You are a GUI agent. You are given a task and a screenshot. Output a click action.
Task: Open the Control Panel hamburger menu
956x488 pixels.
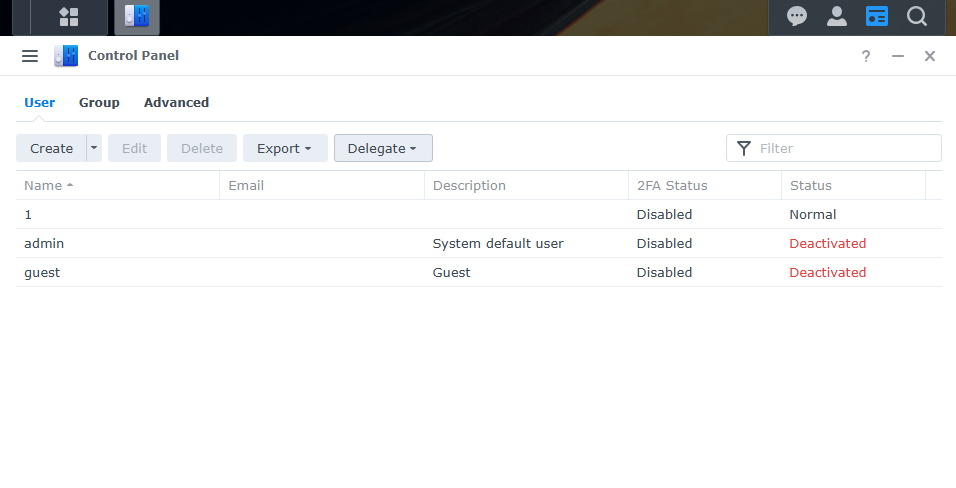(30, 56)
